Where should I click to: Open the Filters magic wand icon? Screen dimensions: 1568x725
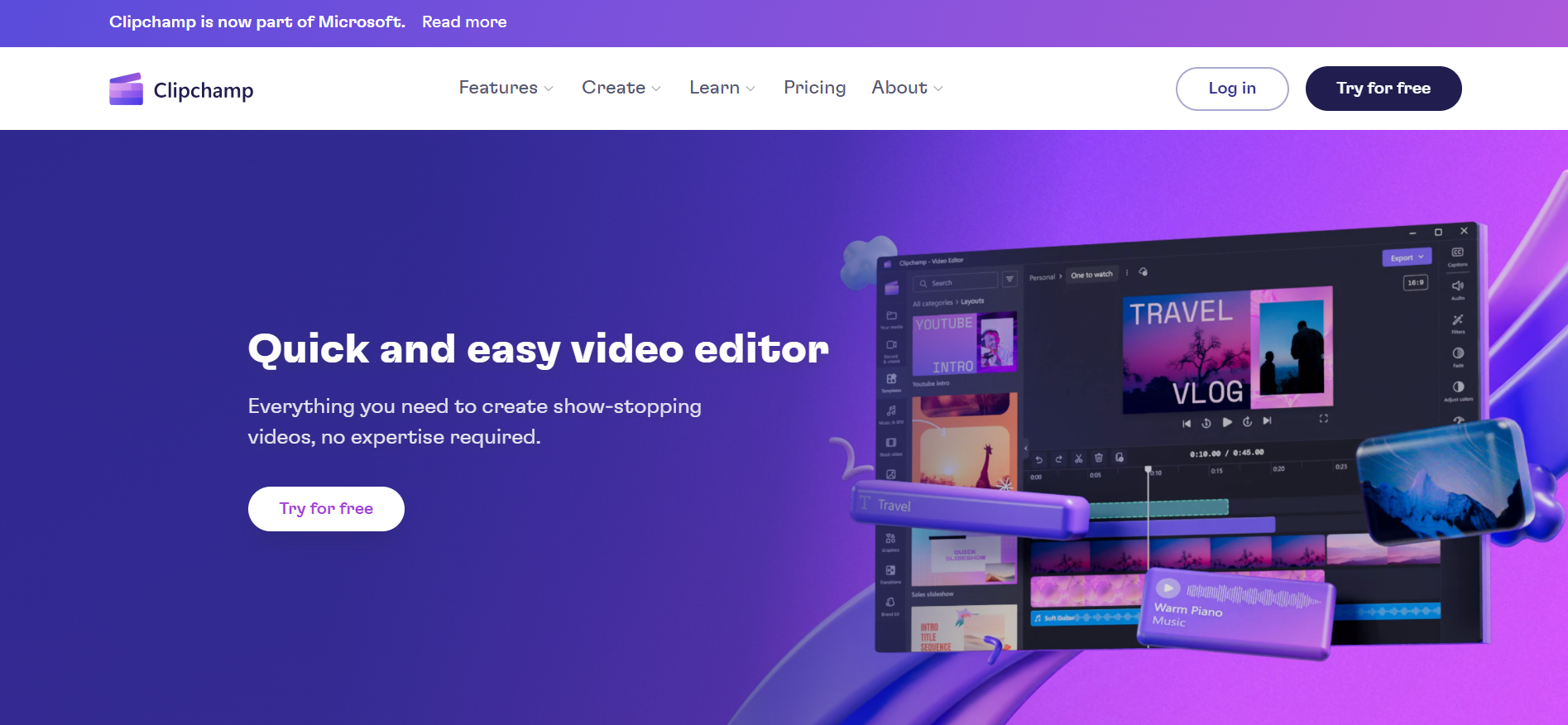(1457, 320)
